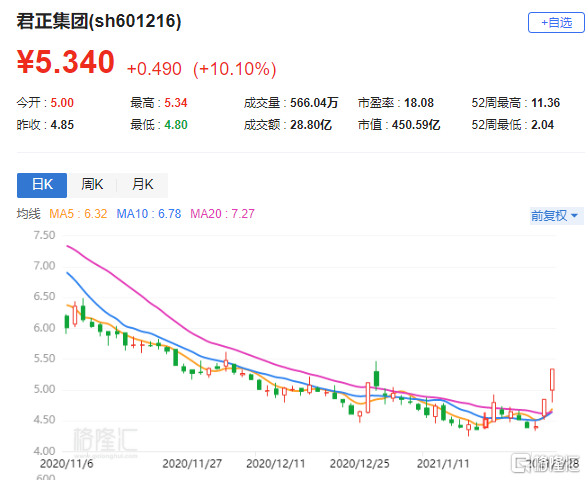Select the stock title 君正集团(sh601216)

99,21
